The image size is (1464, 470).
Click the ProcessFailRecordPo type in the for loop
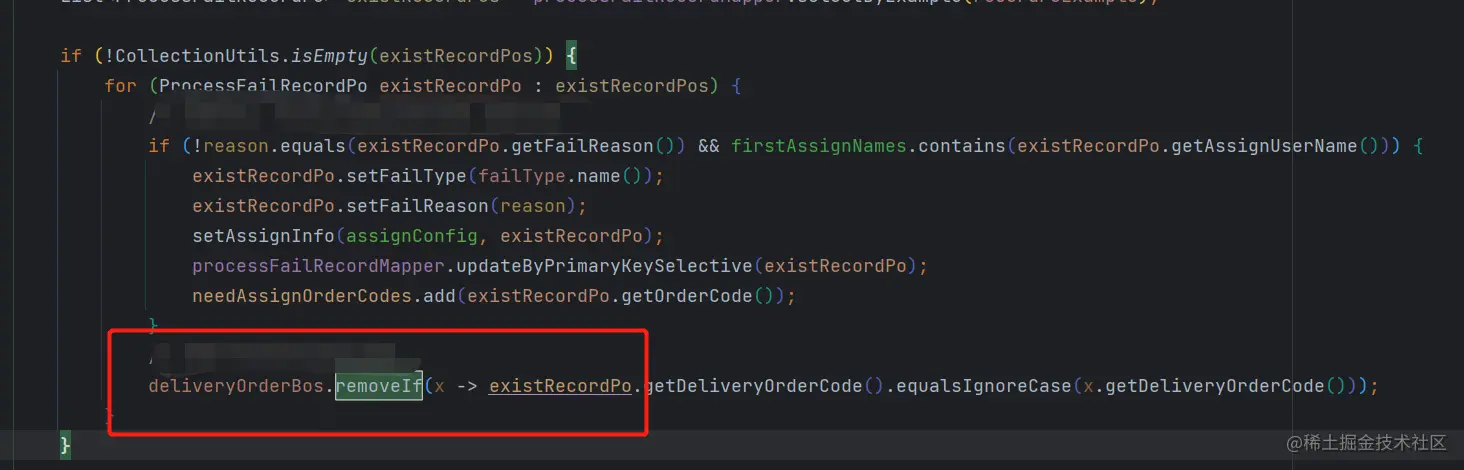(x=263, y=86)
